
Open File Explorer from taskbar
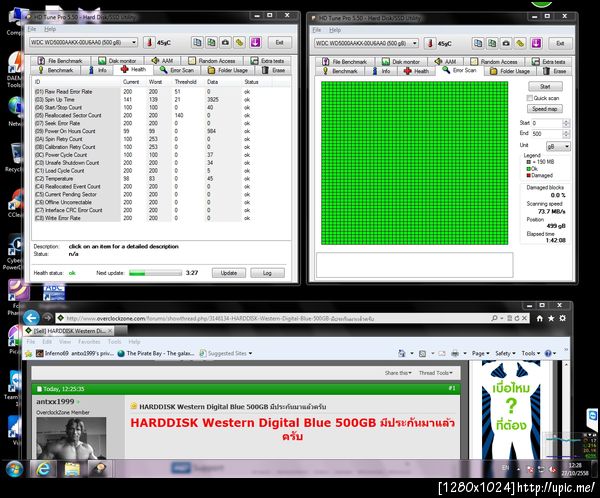(72, 469)
